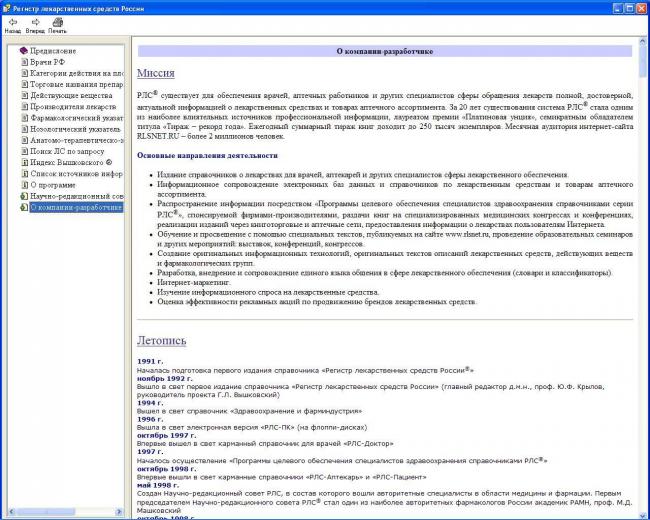The width and height of the screenshot is (650, 520).
Task: Go back with the Назад arrow
Action: click(13, 25)
